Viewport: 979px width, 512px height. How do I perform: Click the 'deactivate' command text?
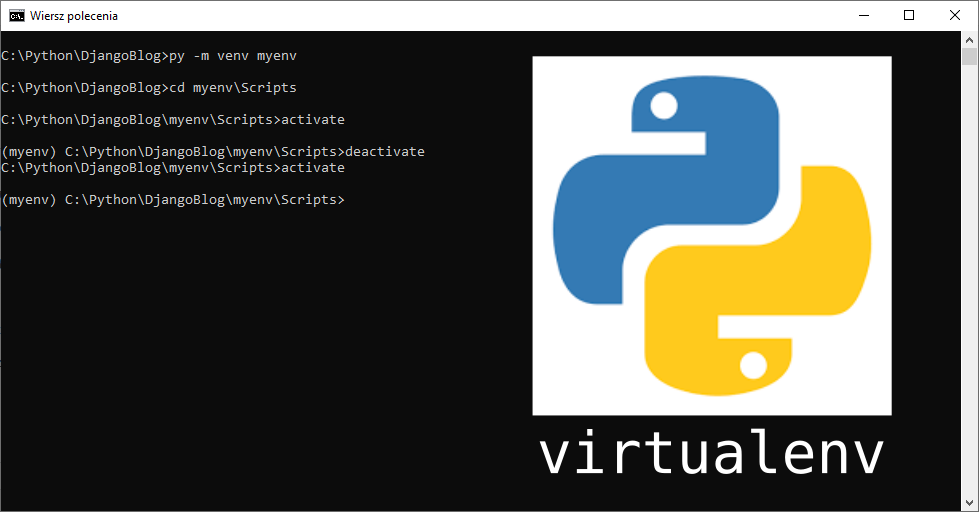tap(384, 152)
